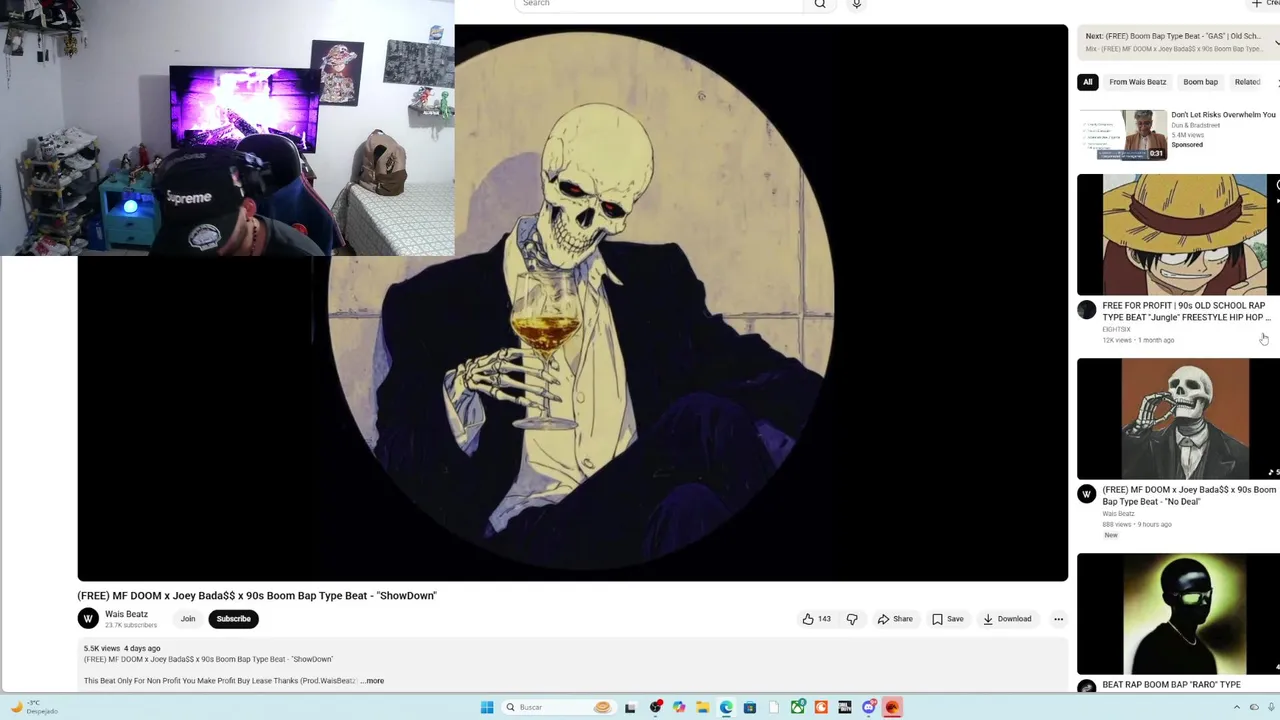Viewport: 1280px width, 720px height.
Task: Open the Dun & Bradstreet sponsored thumbnail
Action: 1122,135
